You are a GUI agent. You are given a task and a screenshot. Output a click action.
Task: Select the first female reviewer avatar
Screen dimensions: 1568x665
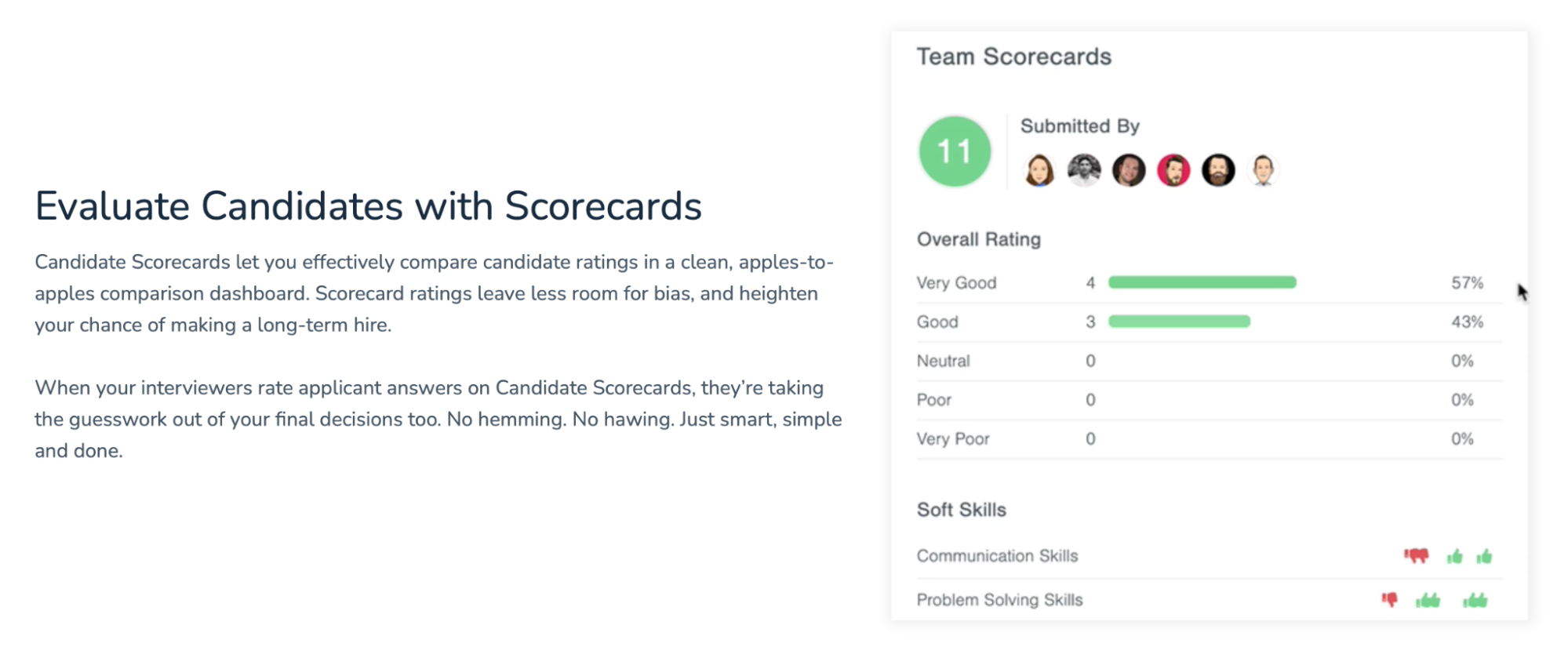click(x=1039, y=170)
